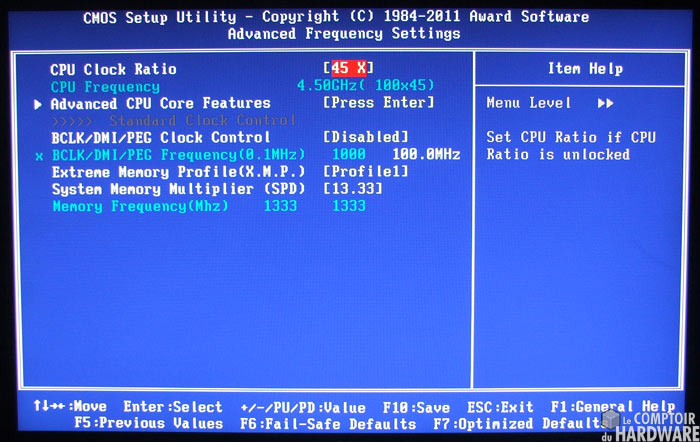Click the 1000 BCLK frequency value
This screenshot has height=442, width=700.
(x=349, y=154)
